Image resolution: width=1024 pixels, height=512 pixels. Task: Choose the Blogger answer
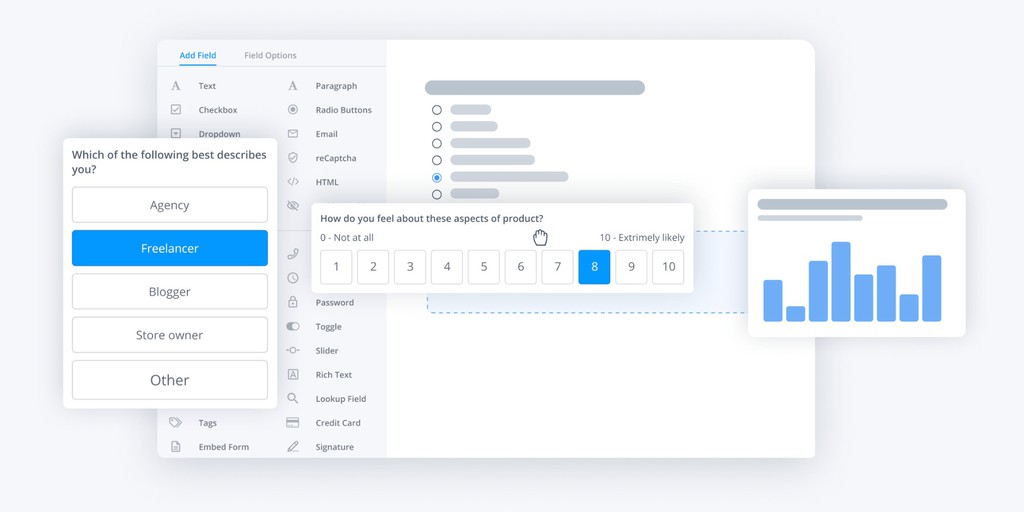point(170,291)
